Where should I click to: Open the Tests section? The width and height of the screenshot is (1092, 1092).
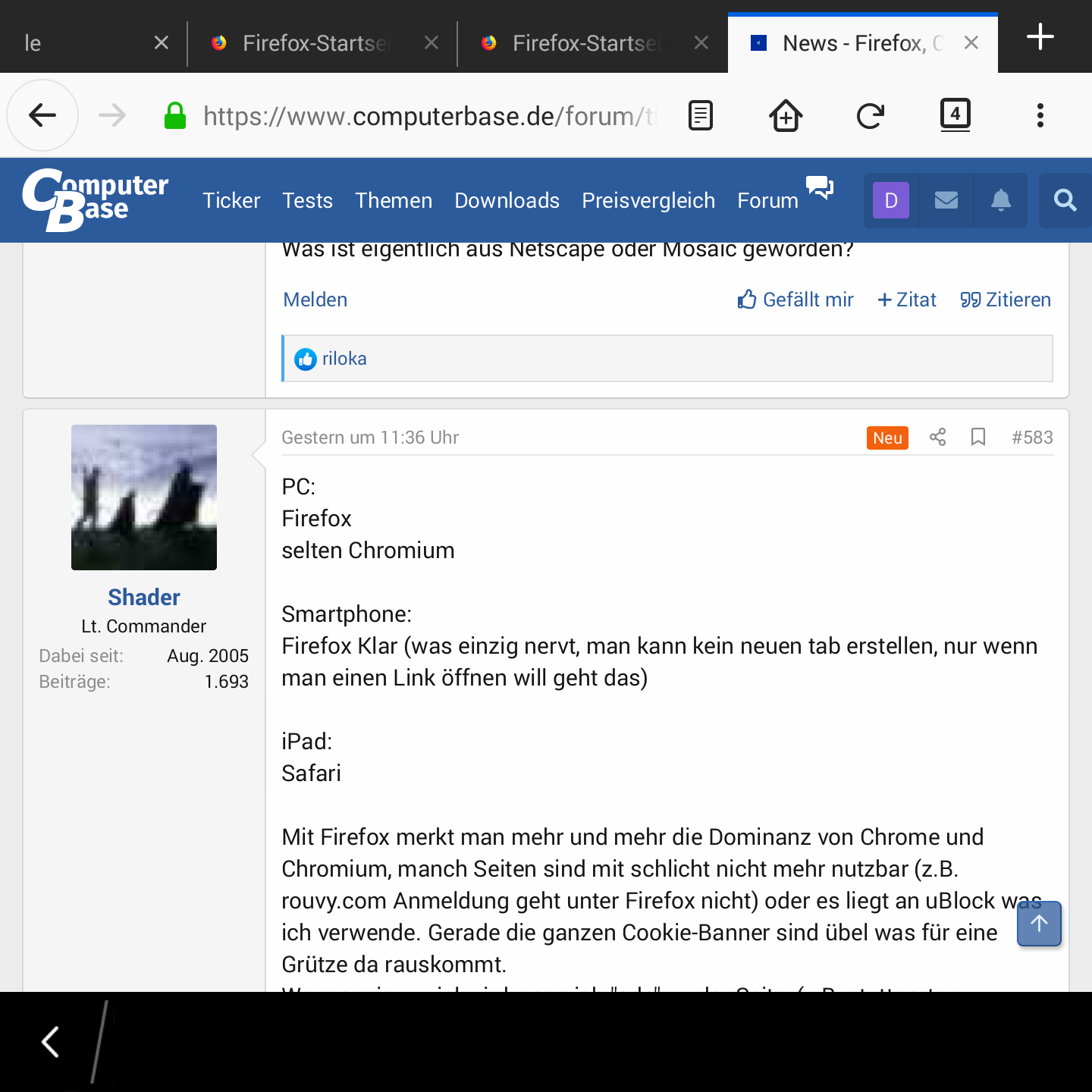307,200
